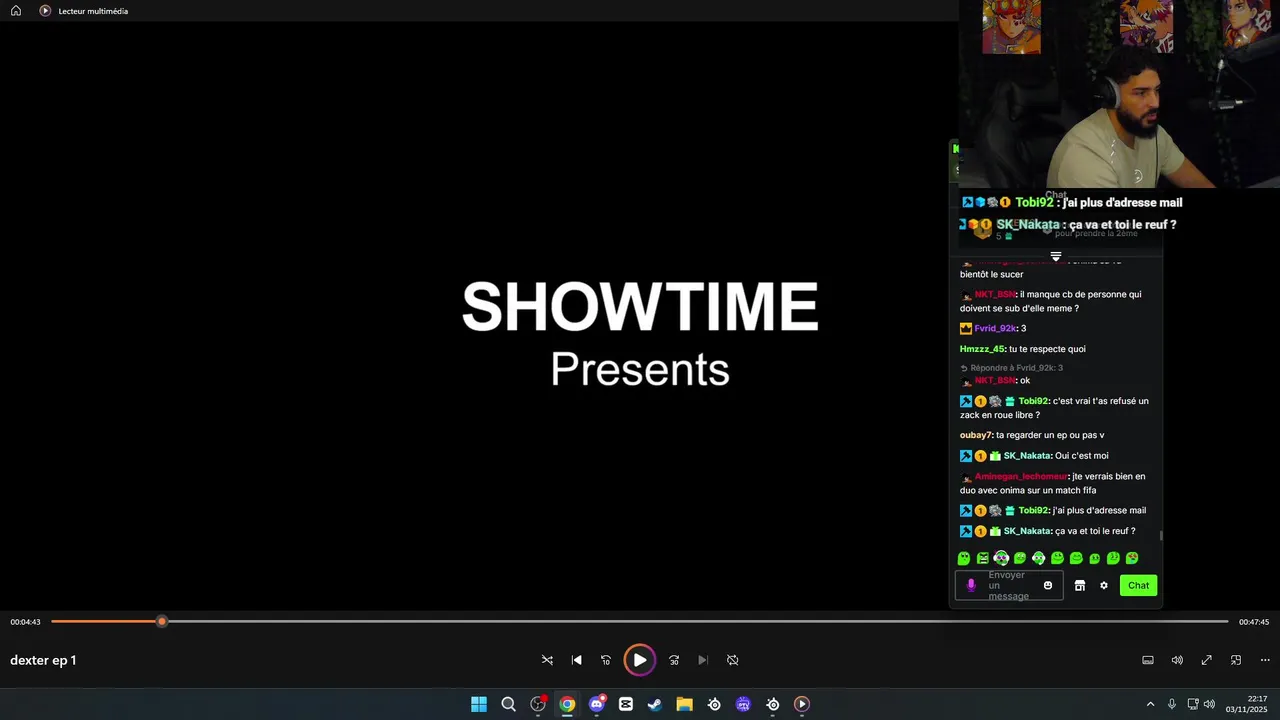Open Hmzzz_45's profile in chat
The image size is (1280, 720).
(x=982, y=349)
